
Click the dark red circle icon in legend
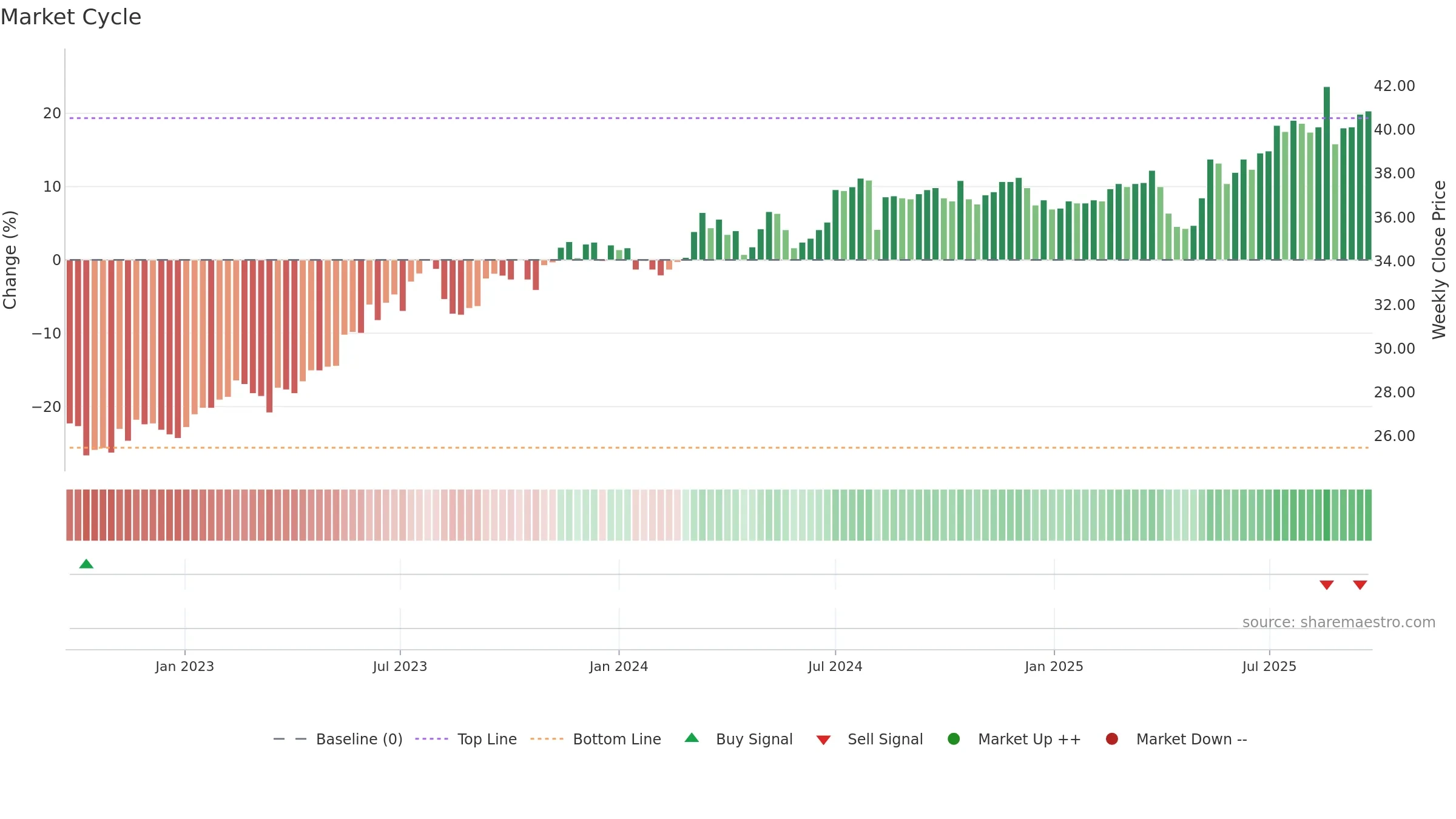coord(1112,739)
